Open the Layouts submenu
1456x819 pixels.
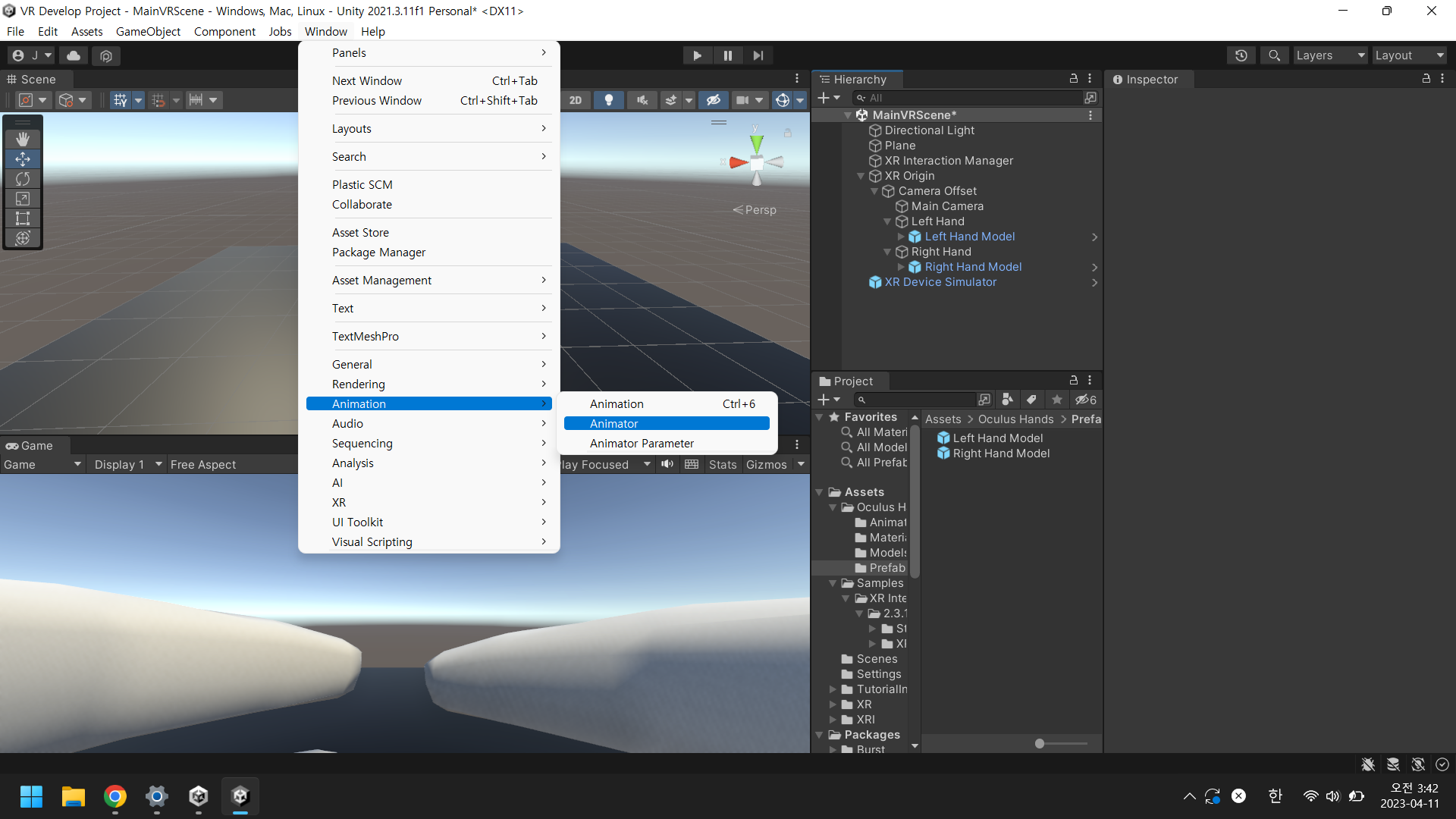pos(429,128)
